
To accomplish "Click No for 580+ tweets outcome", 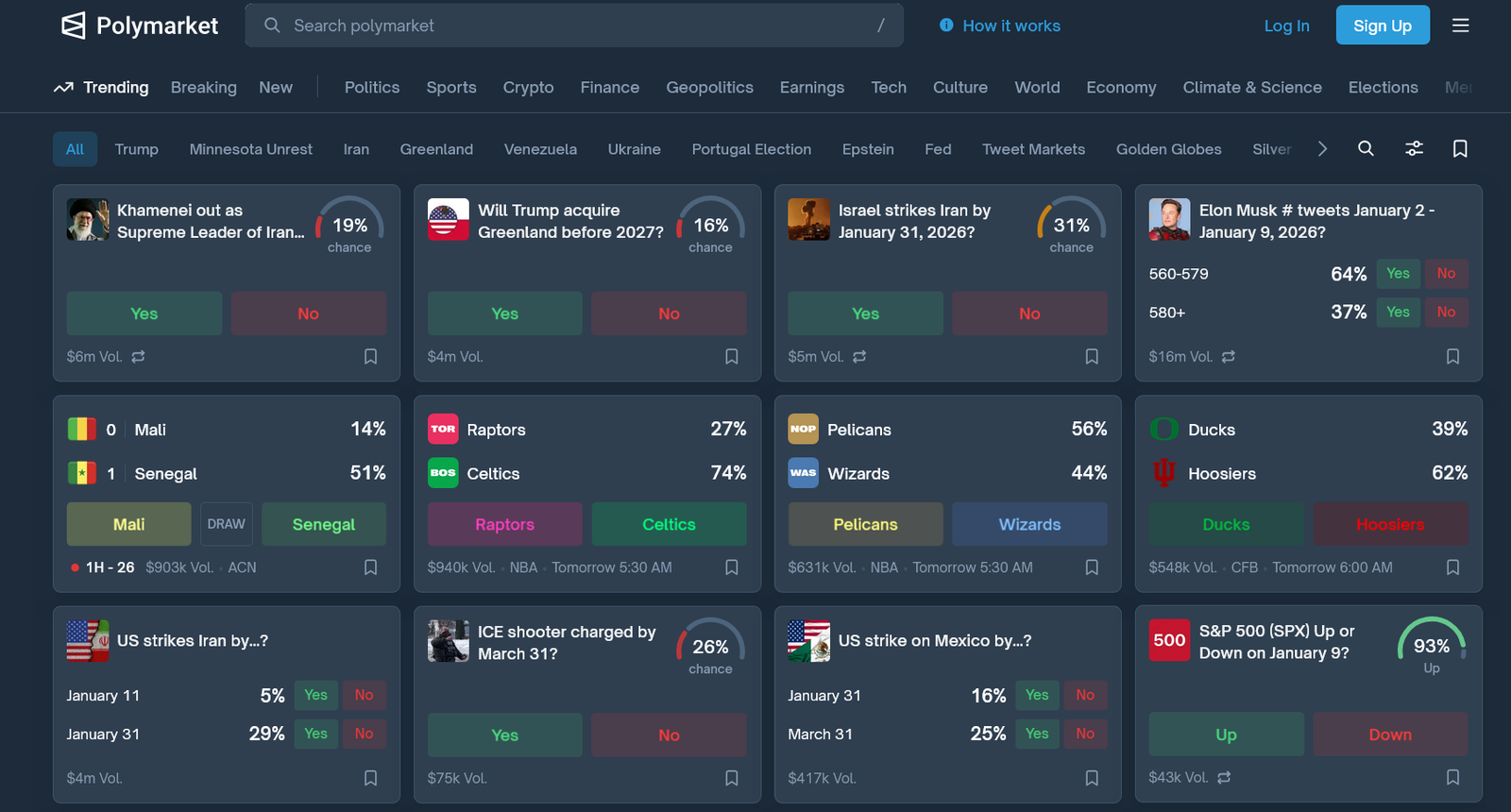I will click(x=1446, y=313).
